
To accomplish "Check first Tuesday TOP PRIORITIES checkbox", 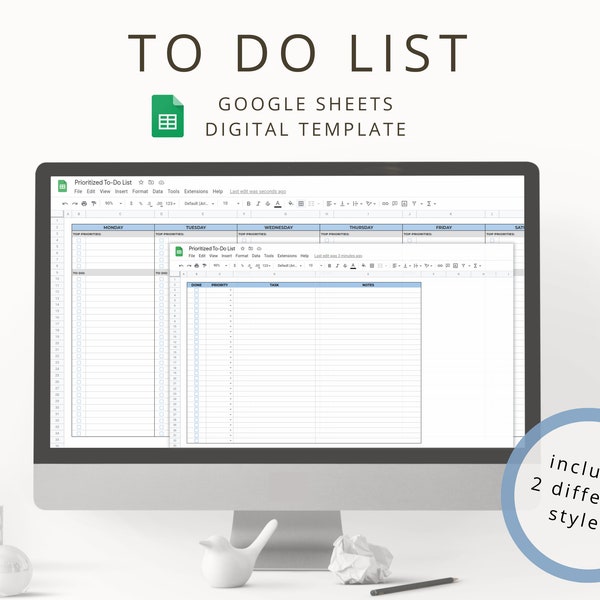I will [161, 240].
